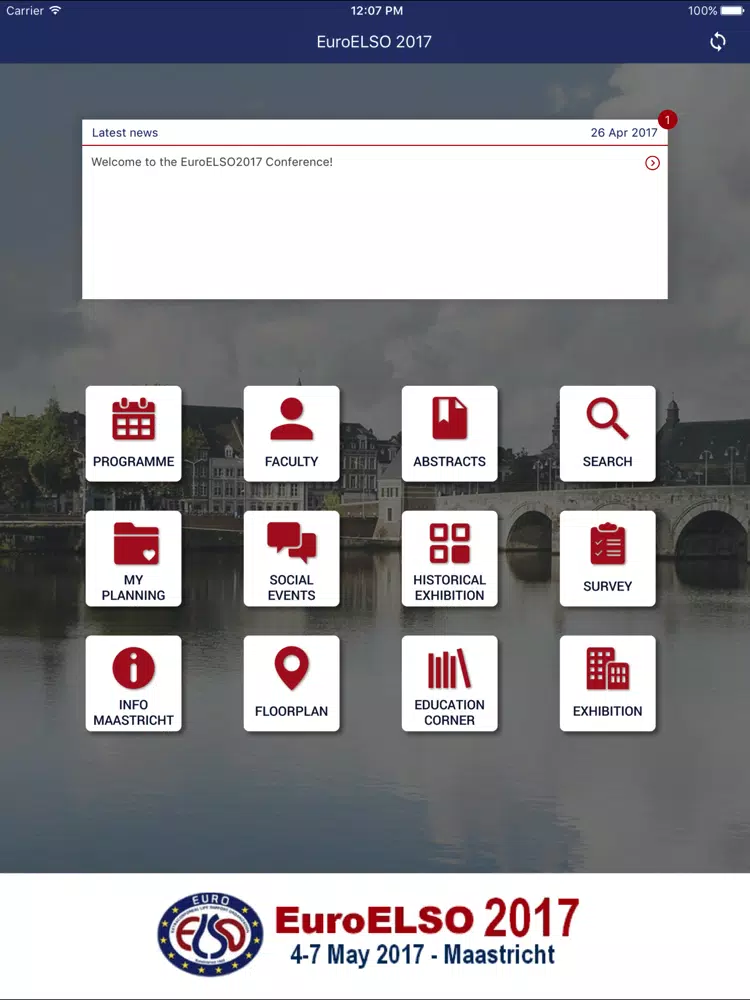Open the Search magnifier tile
The image size is (750, 1000).
point(608,434)
